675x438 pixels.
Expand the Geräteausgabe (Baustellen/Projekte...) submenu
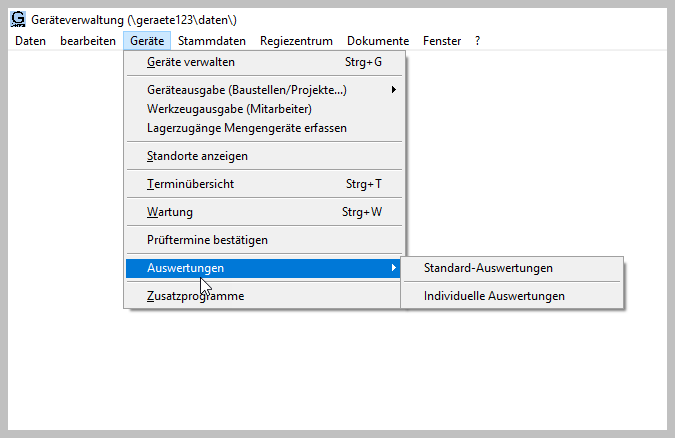tap(247, 90)
